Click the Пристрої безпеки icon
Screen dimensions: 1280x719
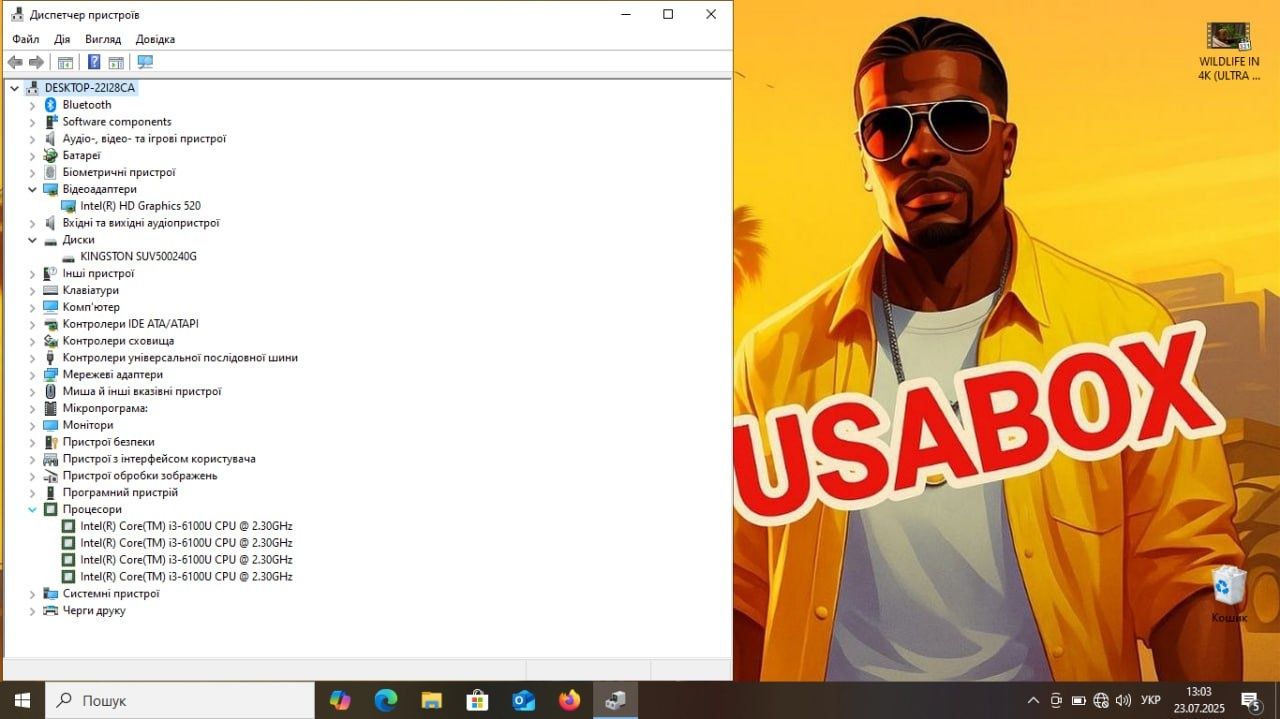coord(51,442)
